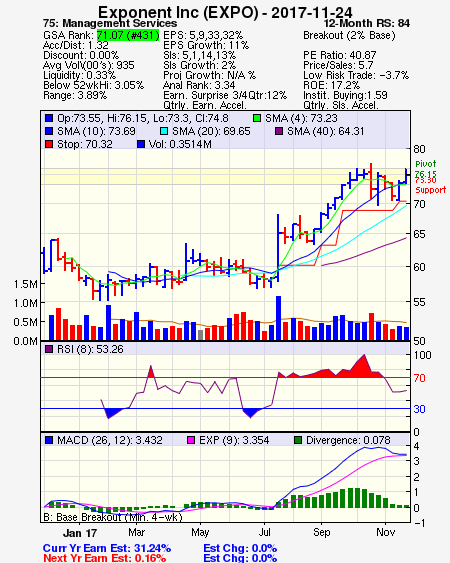Click the 'EXP (9): 3.354' label
The image size is (450, 563).
(x=234, y=440)
